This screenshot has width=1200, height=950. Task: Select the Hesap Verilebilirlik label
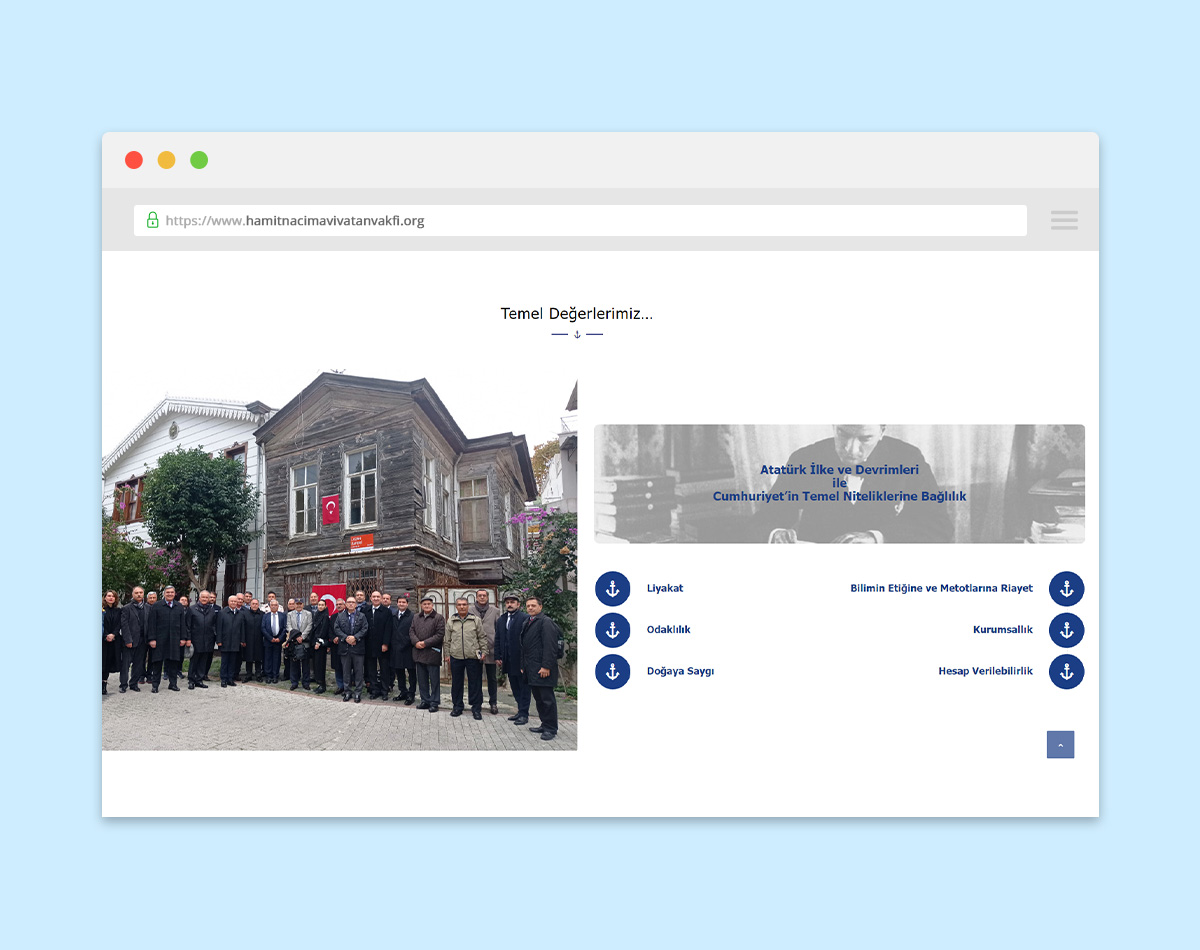pos(985,671)
